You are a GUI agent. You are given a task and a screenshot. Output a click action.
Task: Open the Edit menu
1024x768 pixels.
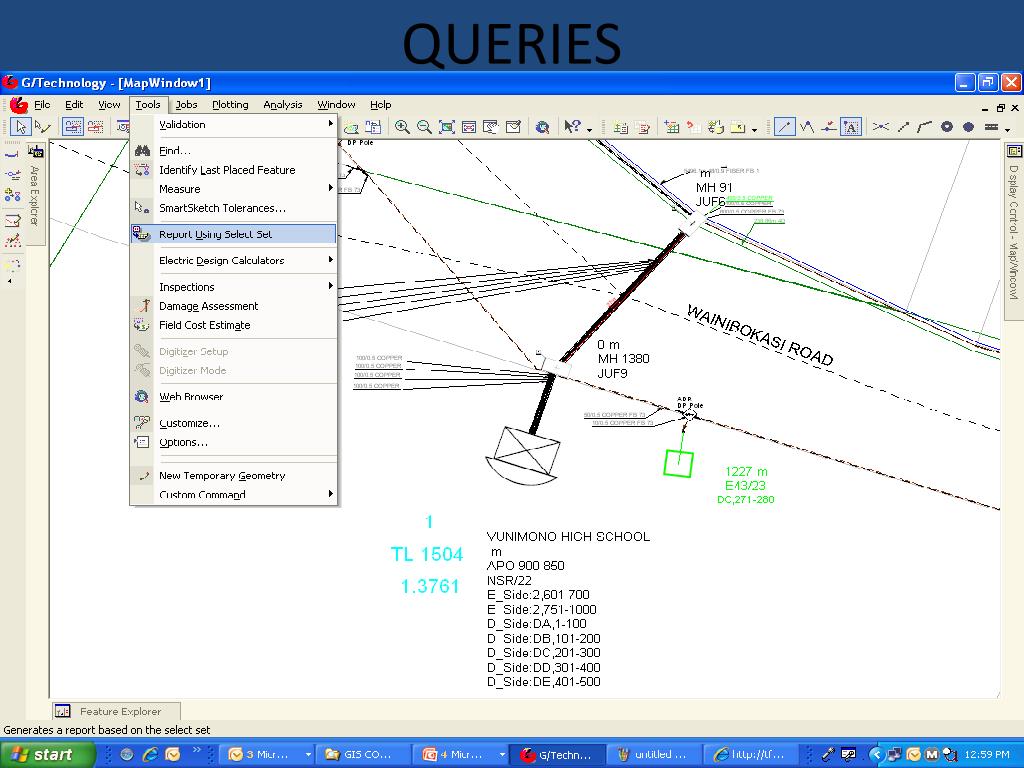(x=74, y=104)
